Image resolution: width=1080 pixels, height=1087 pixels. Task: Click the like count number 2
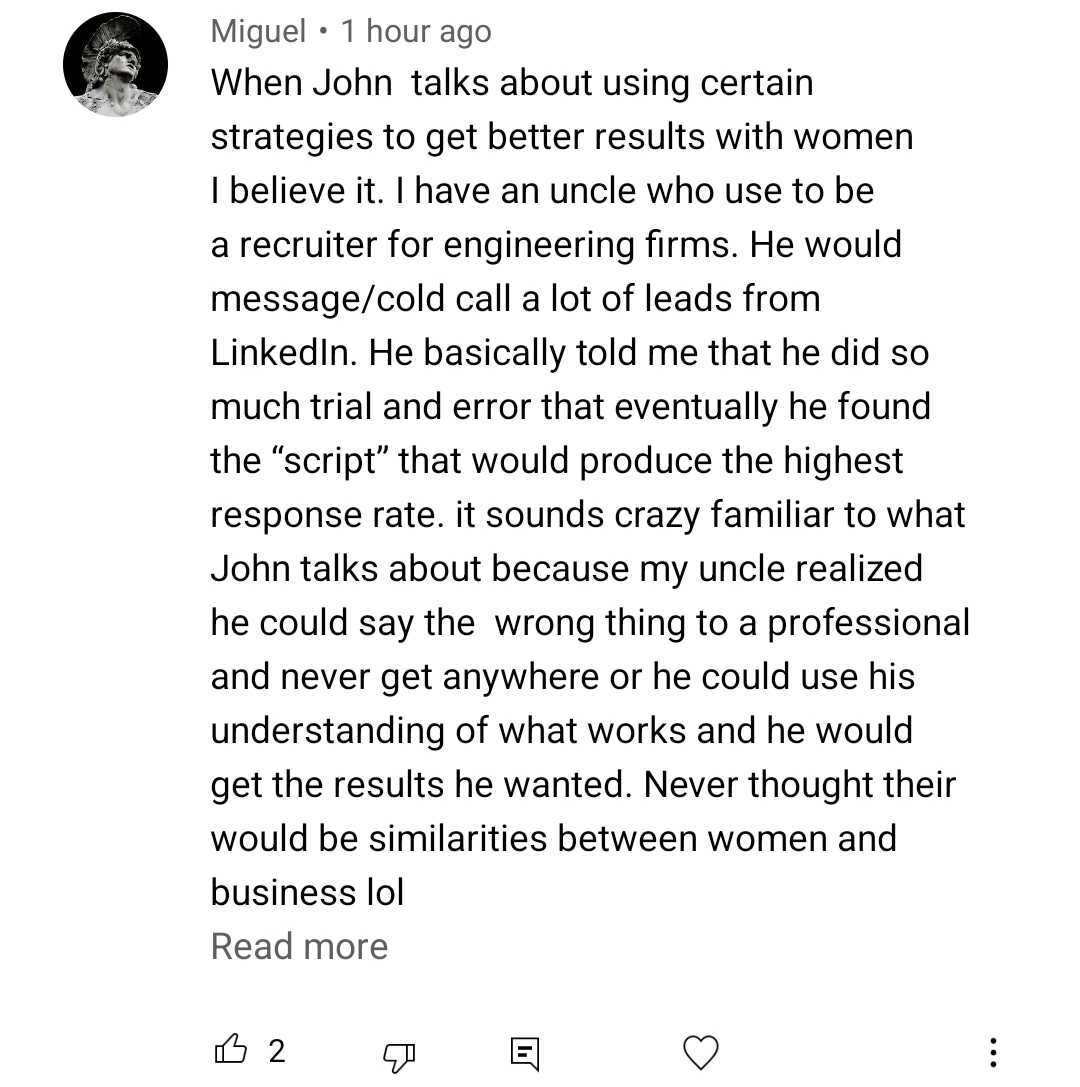277,1051
